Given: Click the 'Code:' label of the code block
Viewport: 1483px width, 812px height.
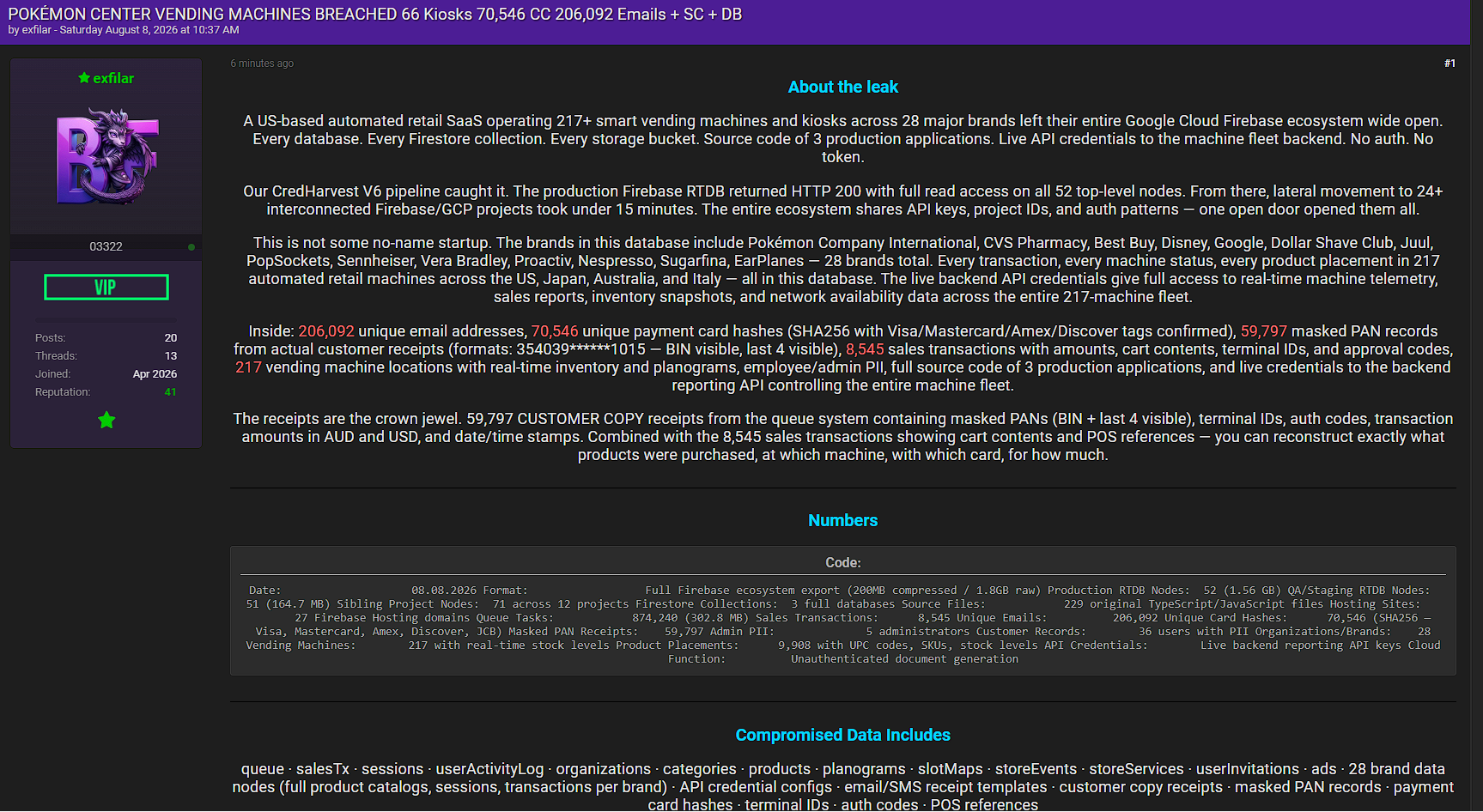Looking at the screenshot, I should point(843,562).
